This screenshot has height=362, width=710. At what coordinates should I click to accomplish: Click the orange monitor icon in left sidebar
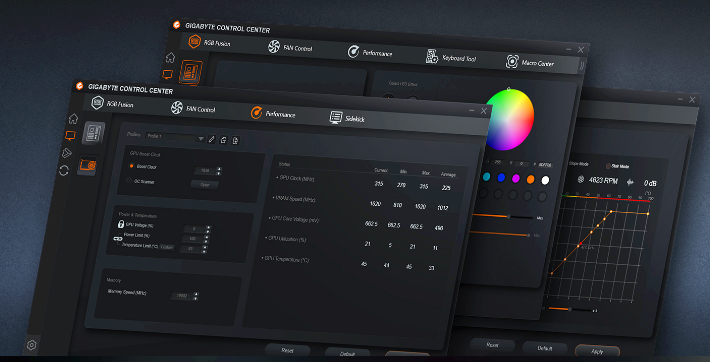tap(70, 135)
